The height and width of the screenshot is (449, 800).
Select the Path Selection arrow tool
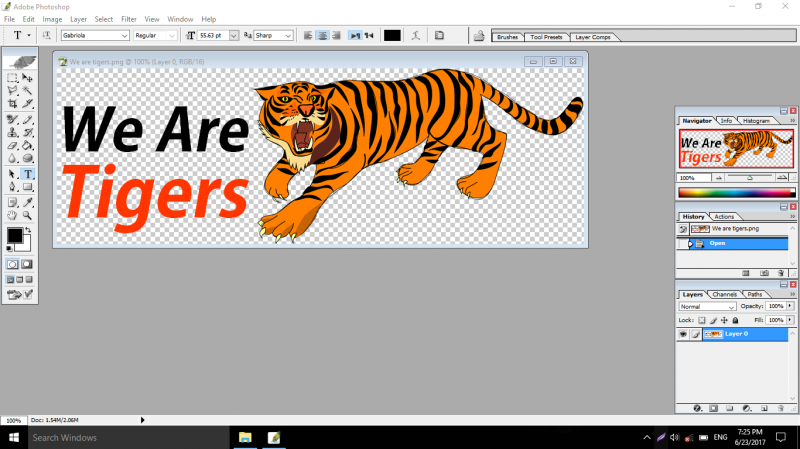12,174
